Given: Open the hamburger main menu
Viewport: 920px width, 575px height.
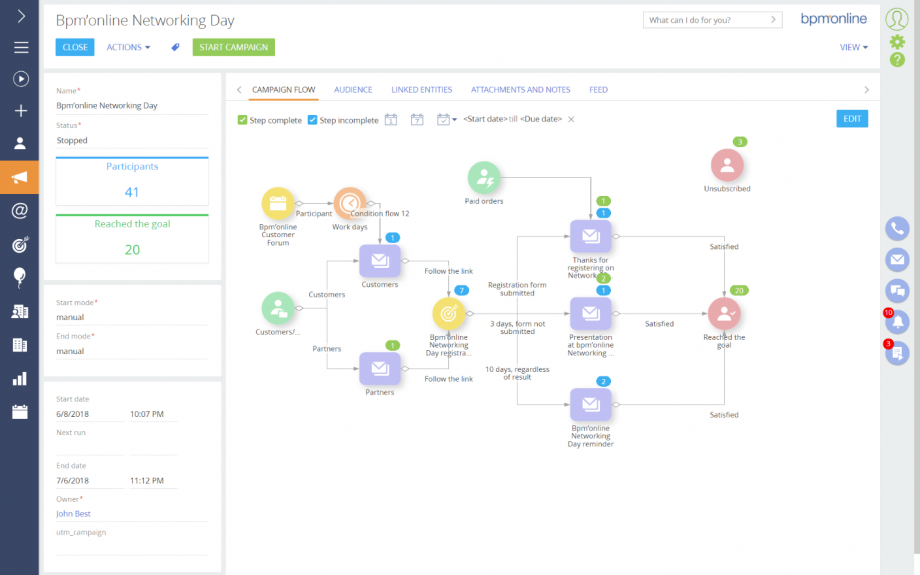Looking at the screenshot, I should tap(21, 48).
